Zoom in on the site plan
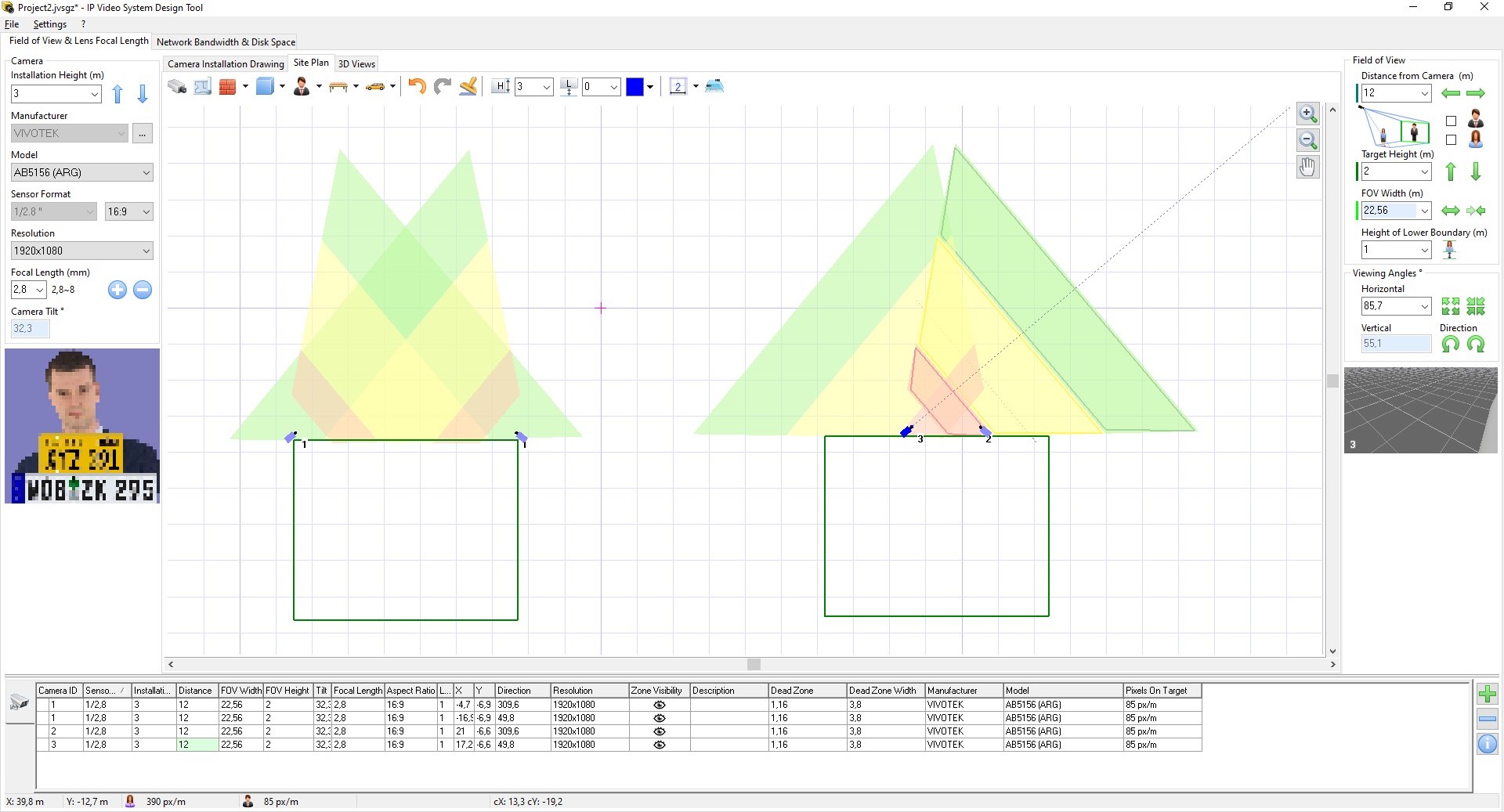 point(1307,114)
